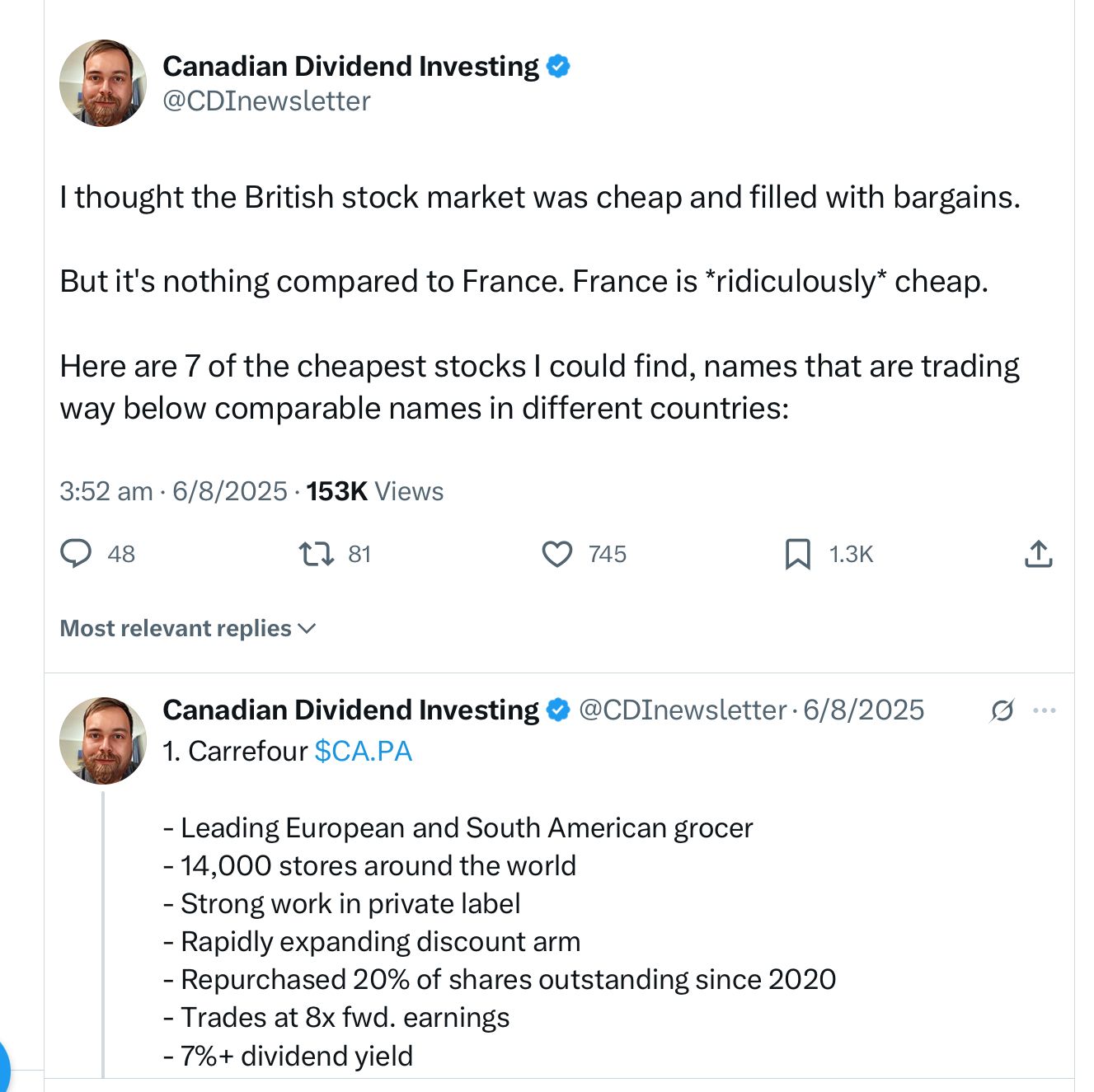This screenshot has height=1092, width=1094.
Task: Open main tweet profile avatar
Action: [103, 82]
